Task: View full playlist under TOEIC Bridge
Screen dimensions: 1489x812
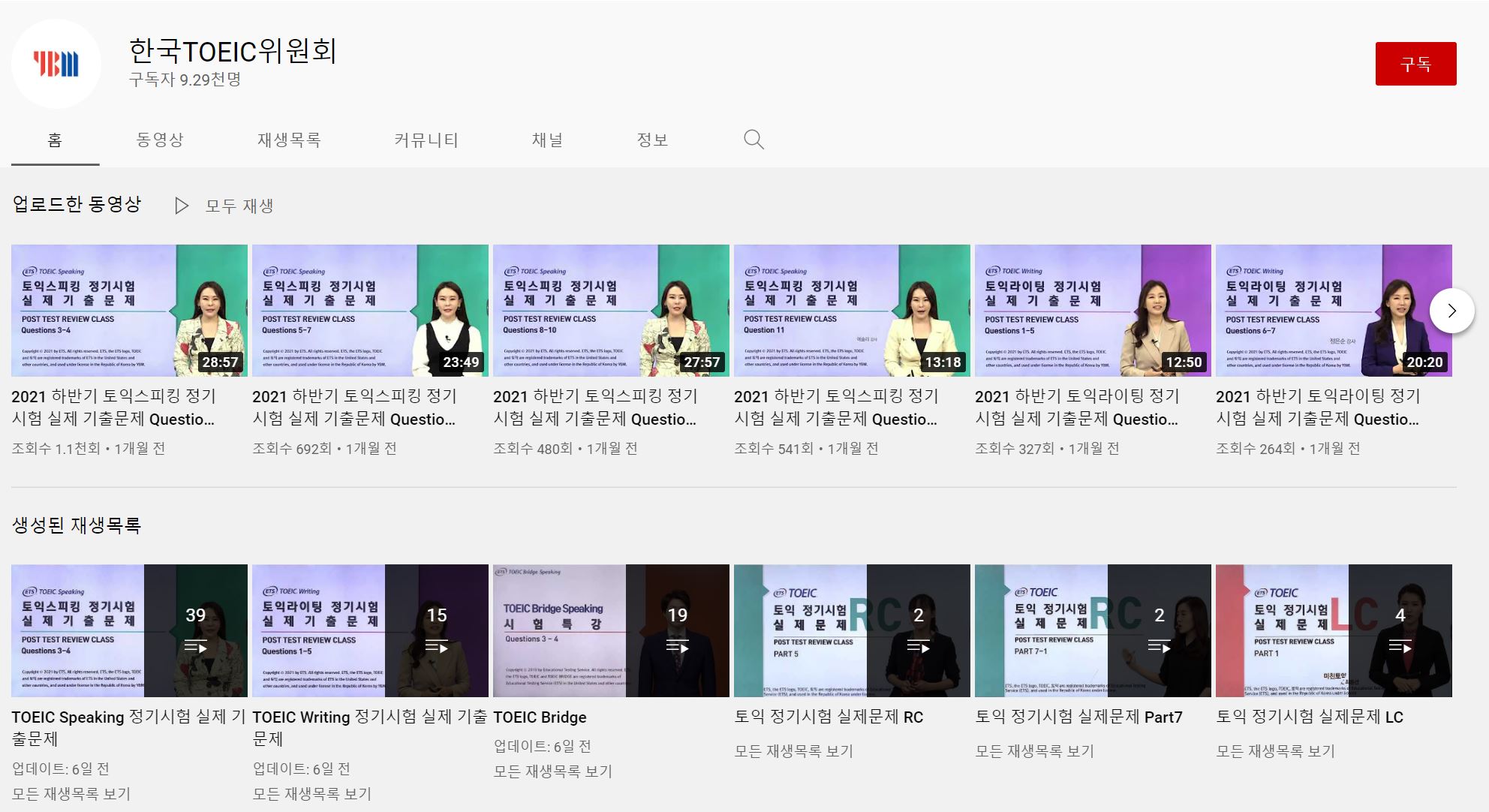Action: (x=552, y=771)
